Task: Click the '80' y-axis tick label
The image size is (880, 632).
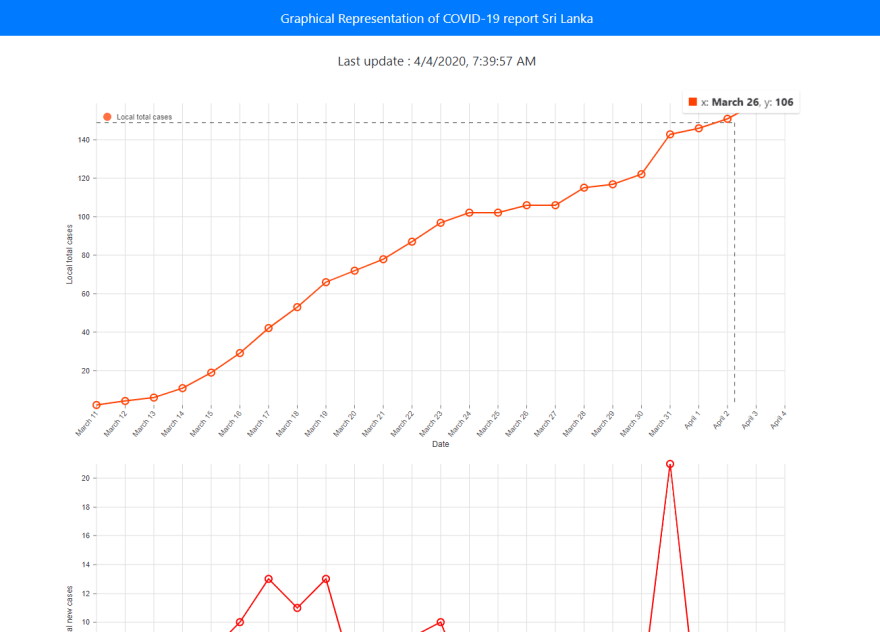Action: pos(85,255)
